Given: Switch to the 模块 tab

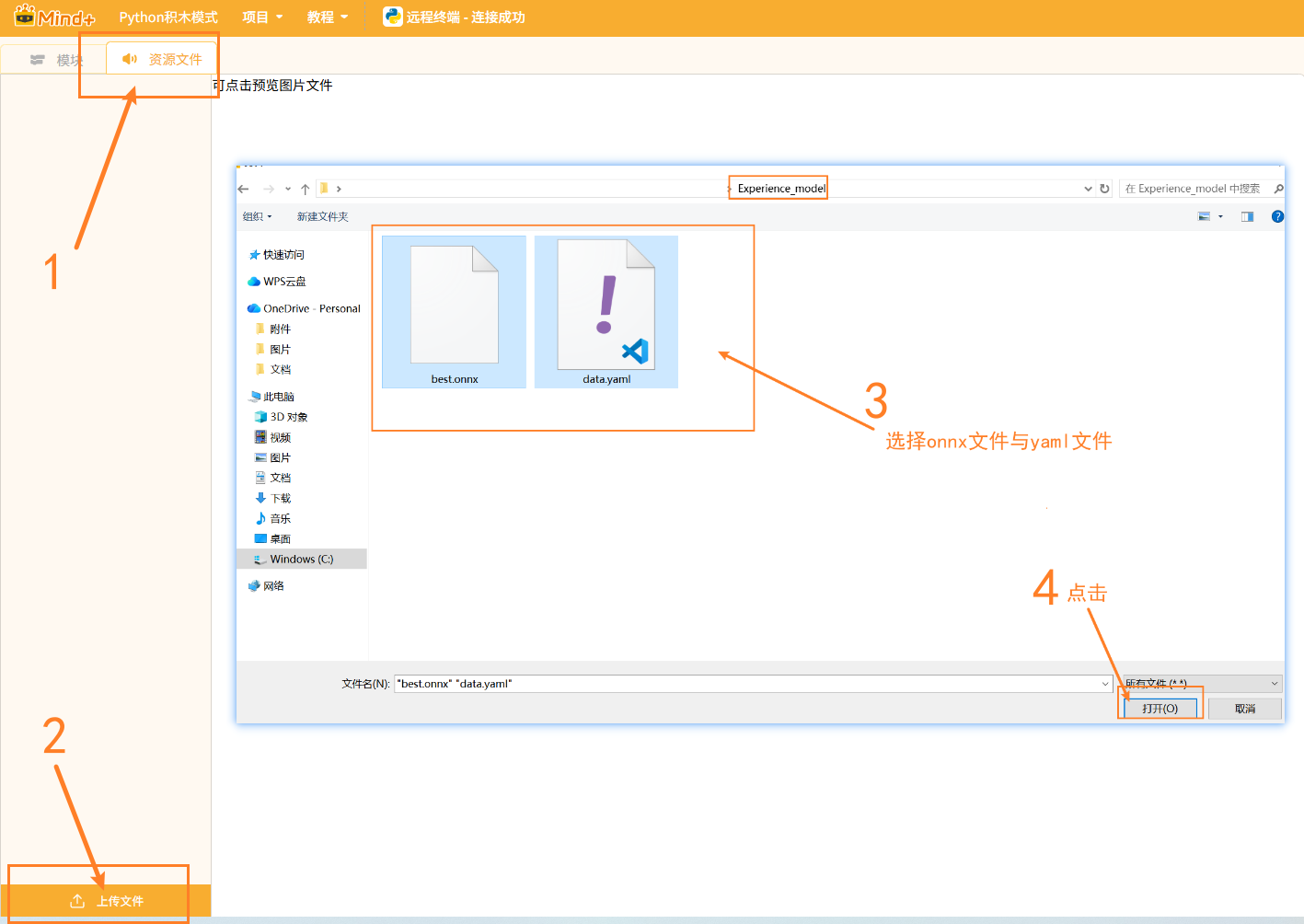Looking at the screenshot, I should pos(55,60).
